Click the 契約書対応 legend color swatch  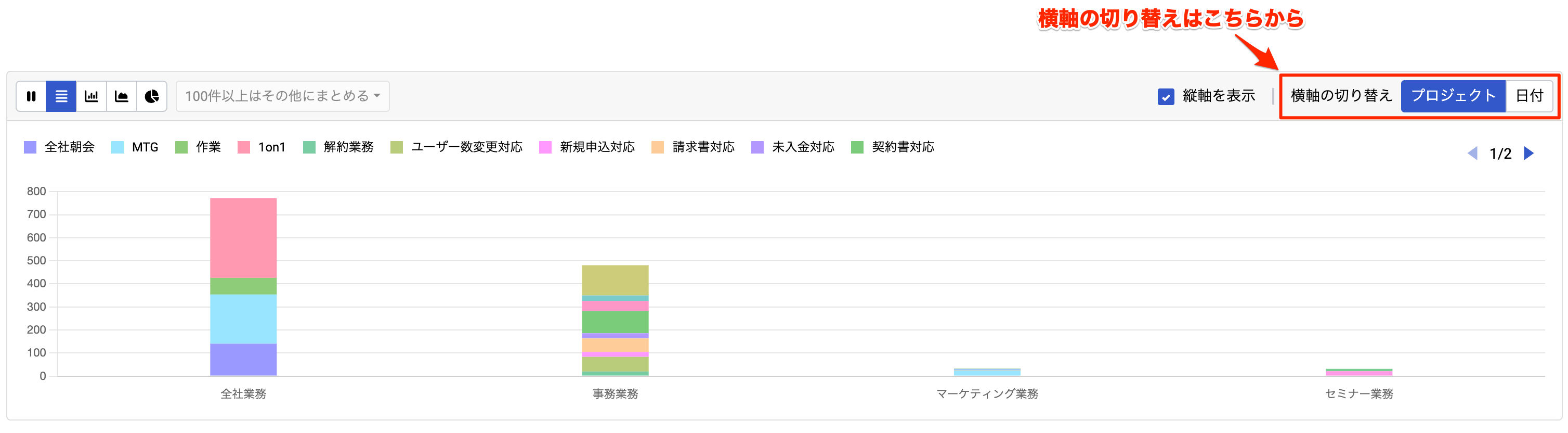pos(857,147)
